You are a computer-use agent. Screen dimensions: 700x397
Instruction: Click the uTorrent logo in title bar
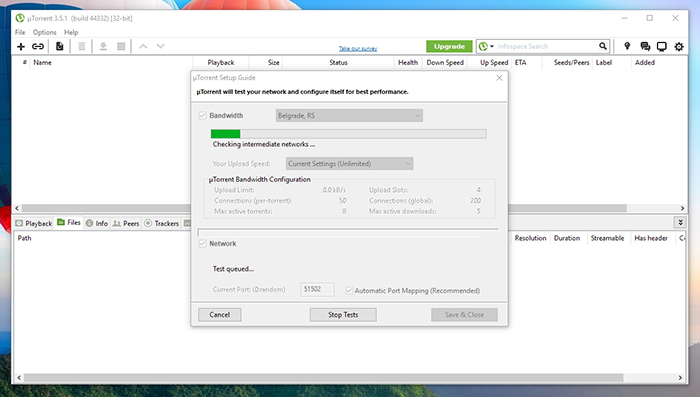[20, 18]
